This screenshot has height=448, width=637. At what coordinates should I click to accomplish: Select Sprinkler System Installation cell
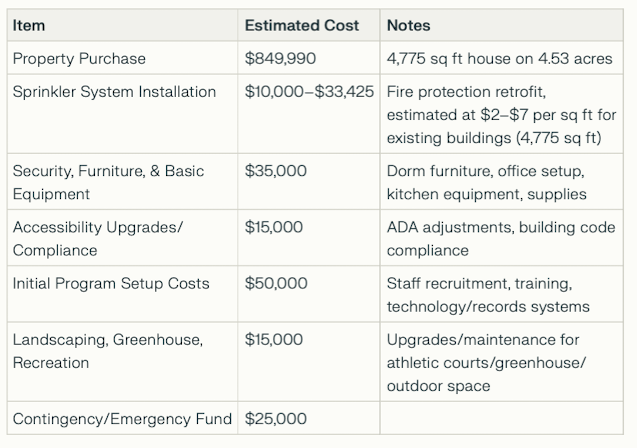tap(122, 114)
